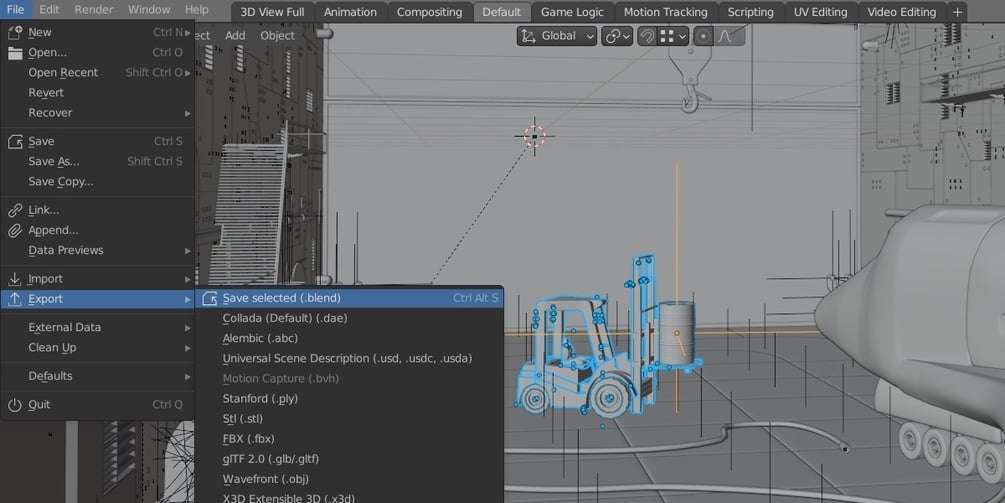Toggle the snapping magnet icon
This screenshot has height=503, width=1005.
[647, 36]
